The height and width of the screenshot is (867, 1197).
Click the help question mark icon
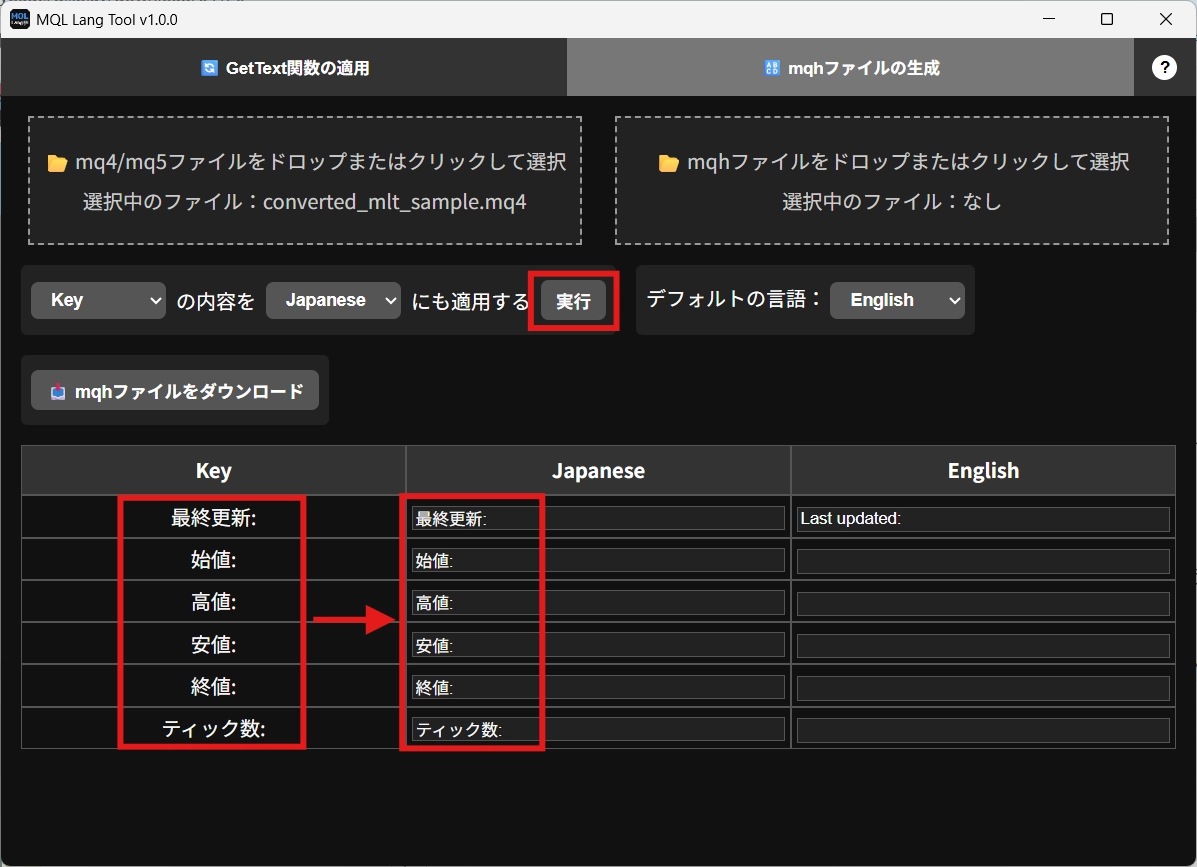pyautogui.click(x=1164, y=67)
